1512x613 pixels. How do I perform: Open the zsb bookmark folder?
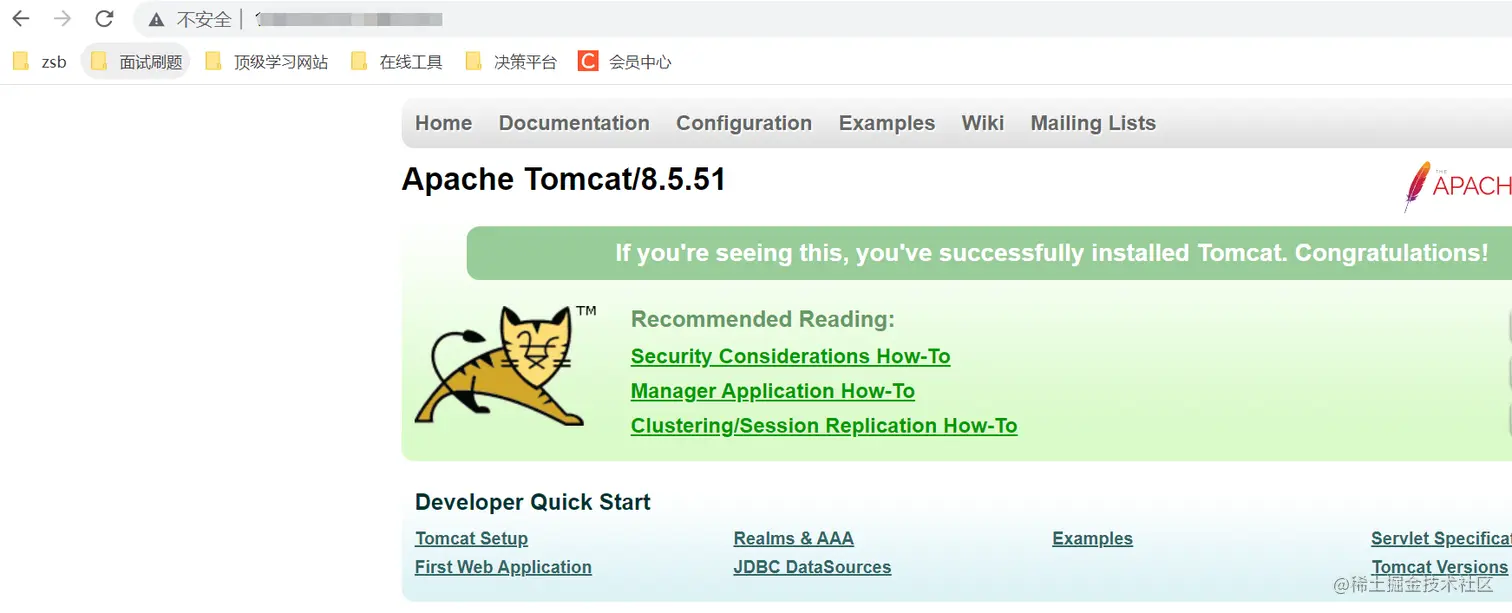pos(40,62)
